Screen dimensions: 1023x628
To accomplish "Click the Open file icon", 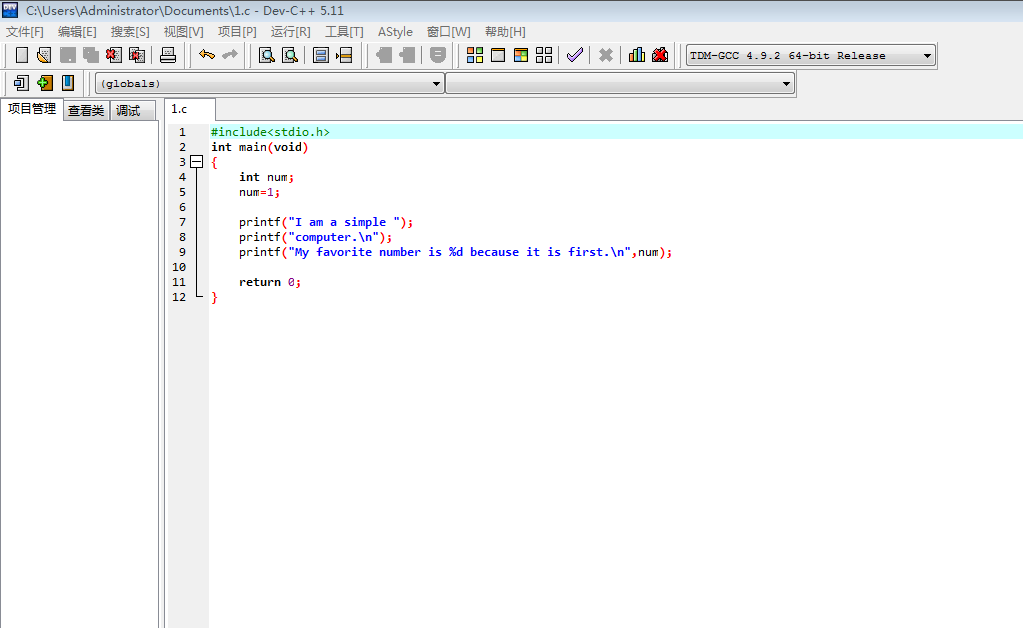I will (x=44, y=55).
